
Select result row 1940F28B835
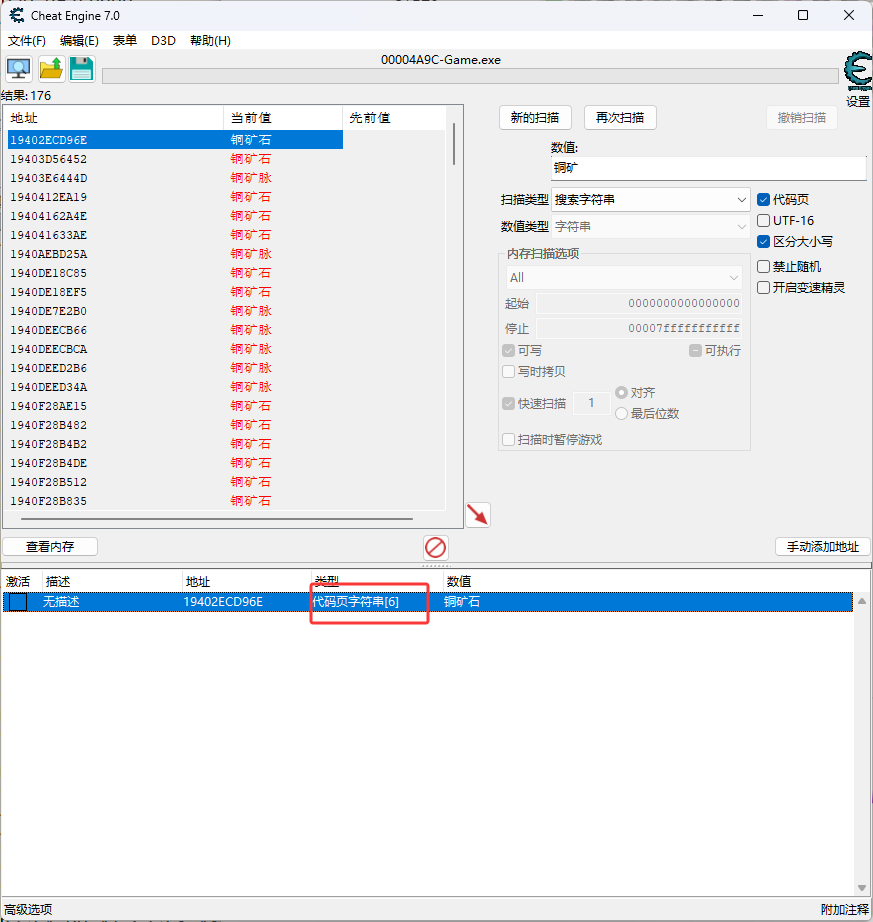pos(175,501)
